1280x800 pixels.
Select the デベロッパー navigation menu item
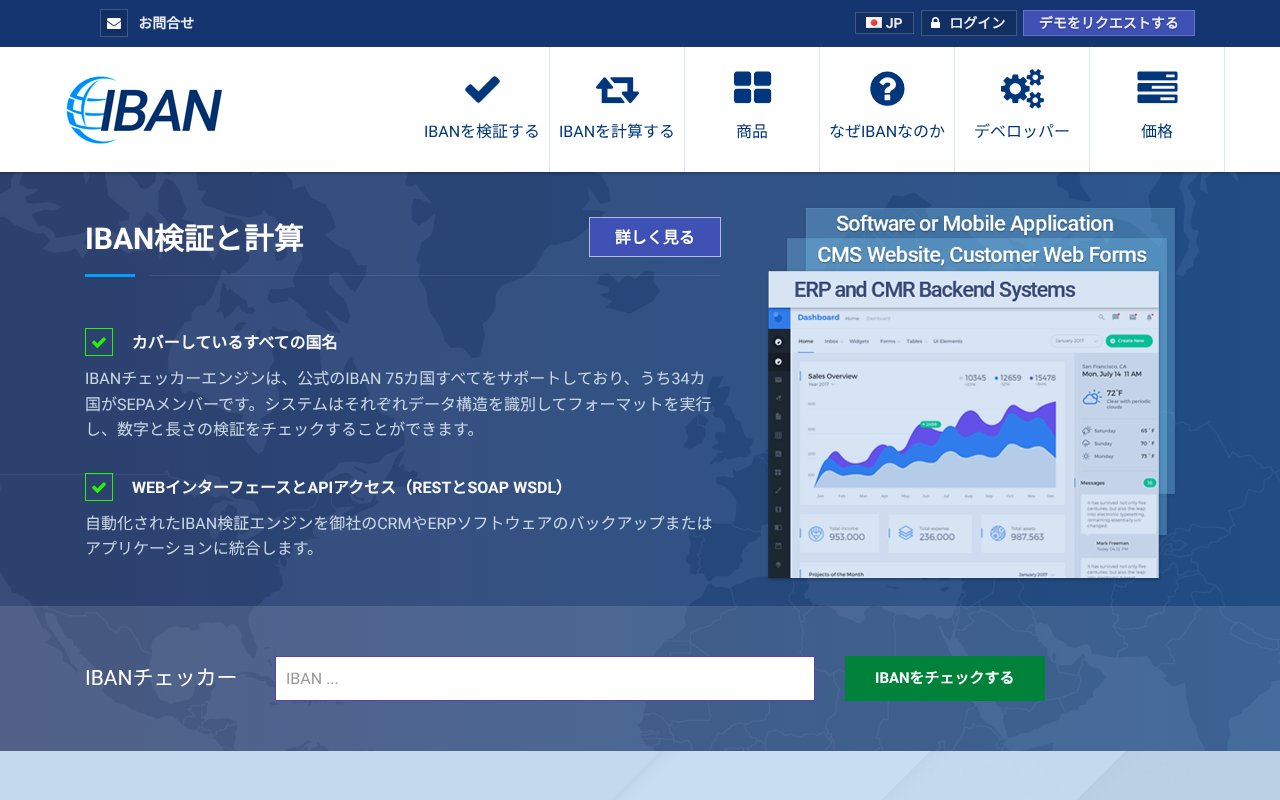coord(1022,109)
